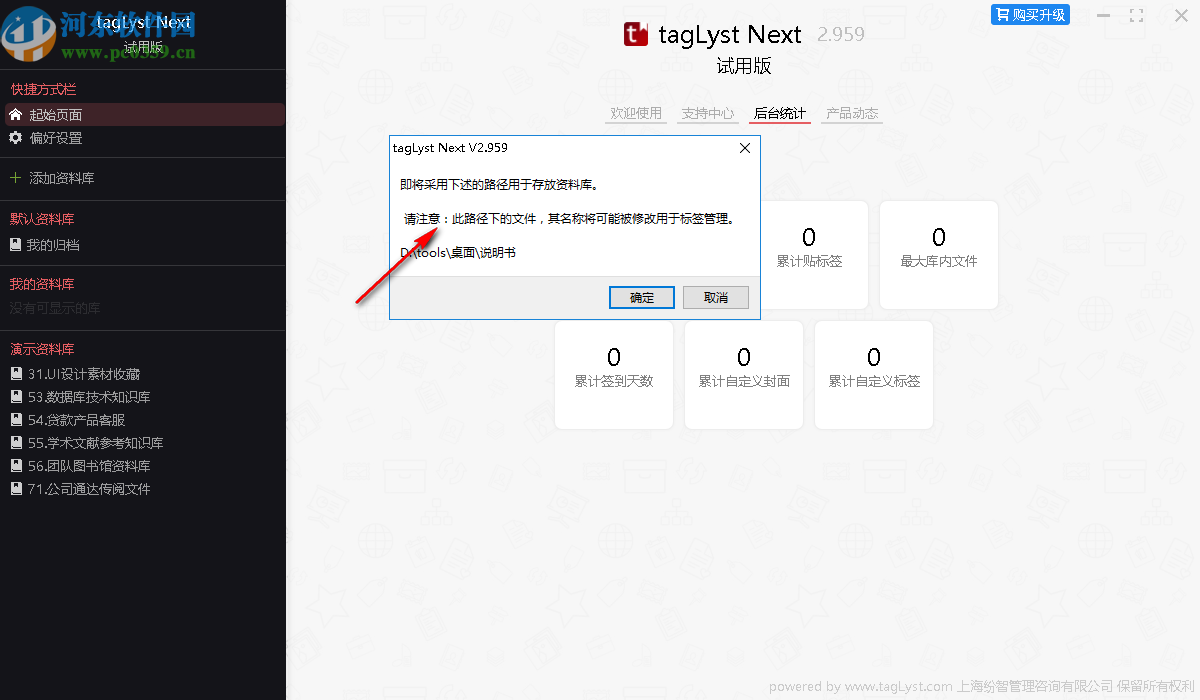The height and width of the screenshot is (700, 1200).
Task: Open 53.数据库技术知识库 library icon
Action: 15,396
